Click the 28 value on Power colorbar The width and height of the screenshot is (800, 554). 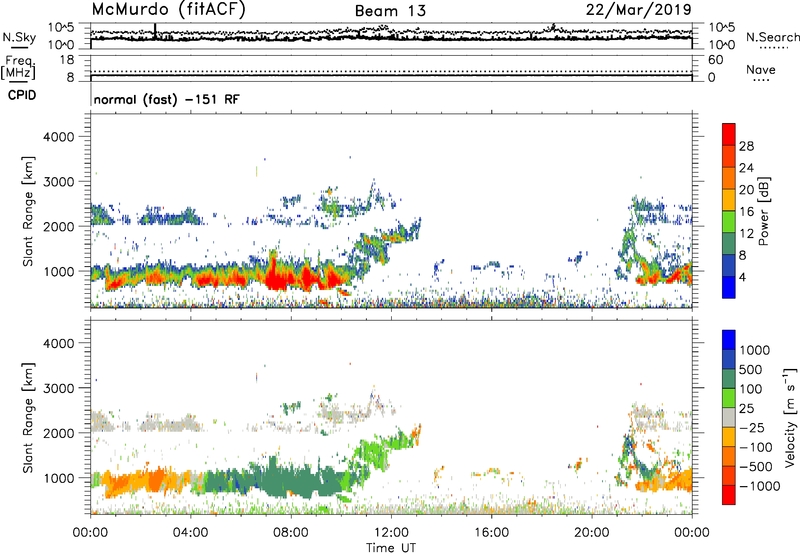(x=746, y=146)
